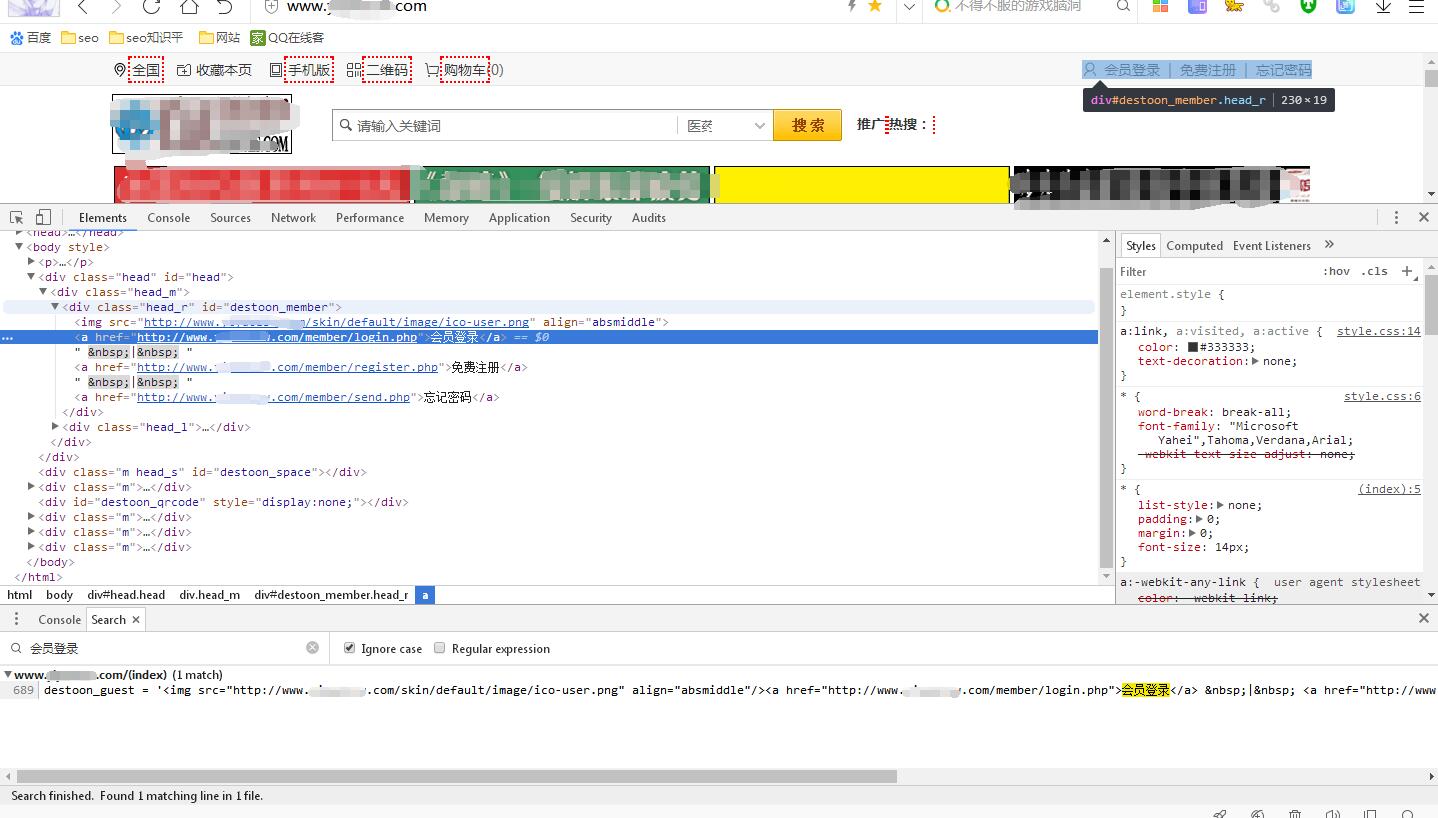Clear the search field with X icon
1438x818 pixels.
tap(312, 648)
